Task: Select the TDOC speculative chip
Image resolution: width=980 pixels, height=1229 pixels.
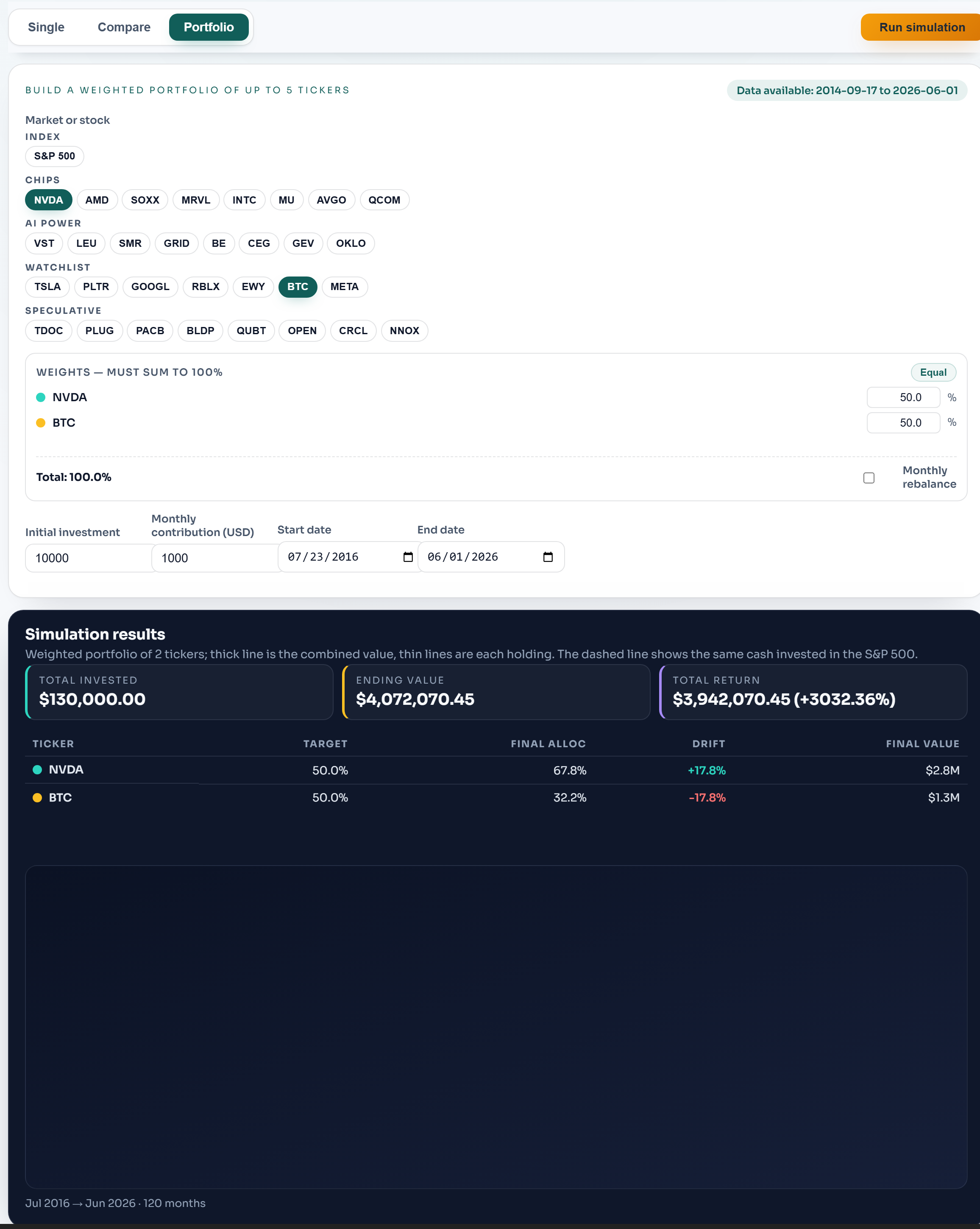Action: pyautogui.click(x=48, y=331)
